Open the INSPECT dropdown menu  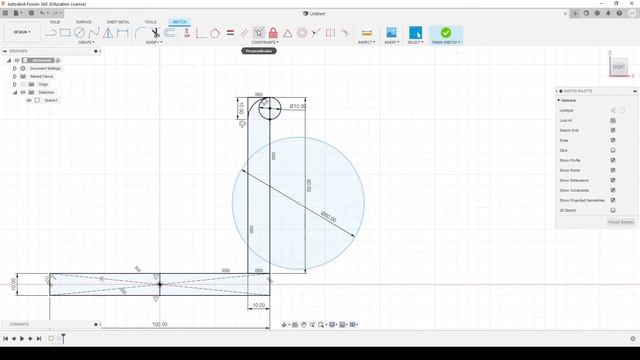pos(366,42)
